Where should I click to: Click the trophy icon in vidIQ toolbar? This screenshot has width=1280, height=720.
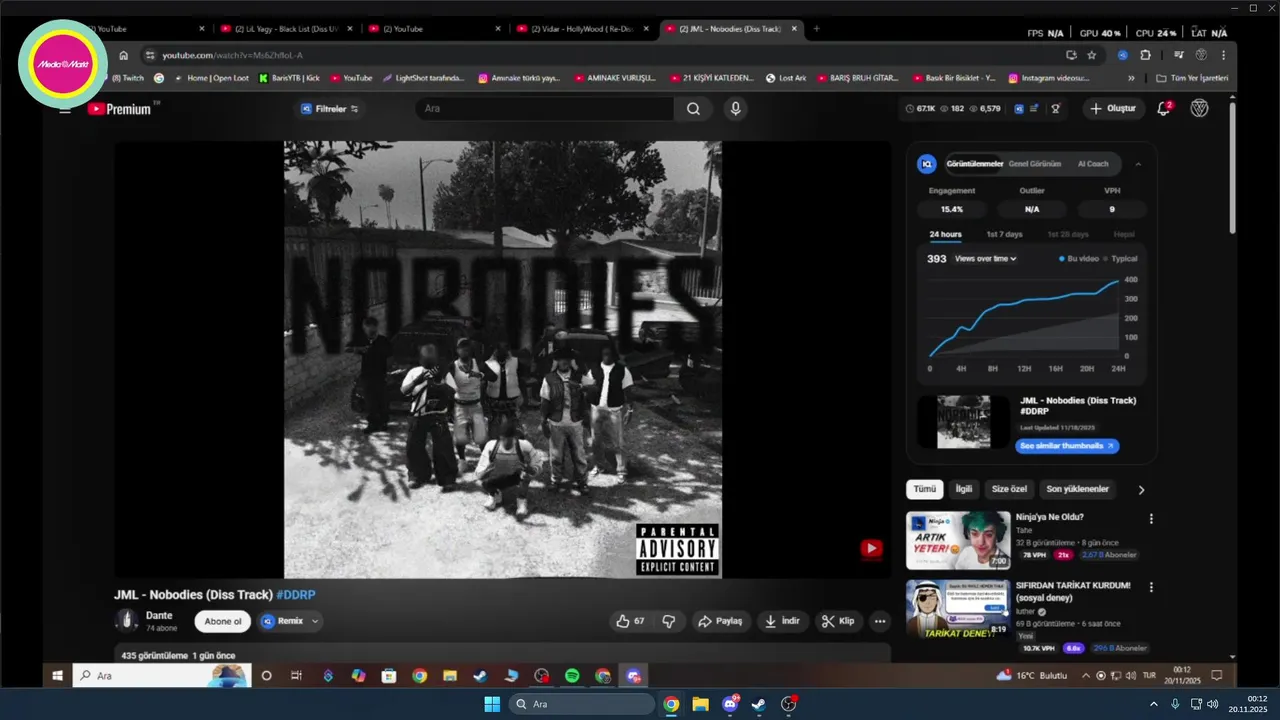click(1056, 108)
